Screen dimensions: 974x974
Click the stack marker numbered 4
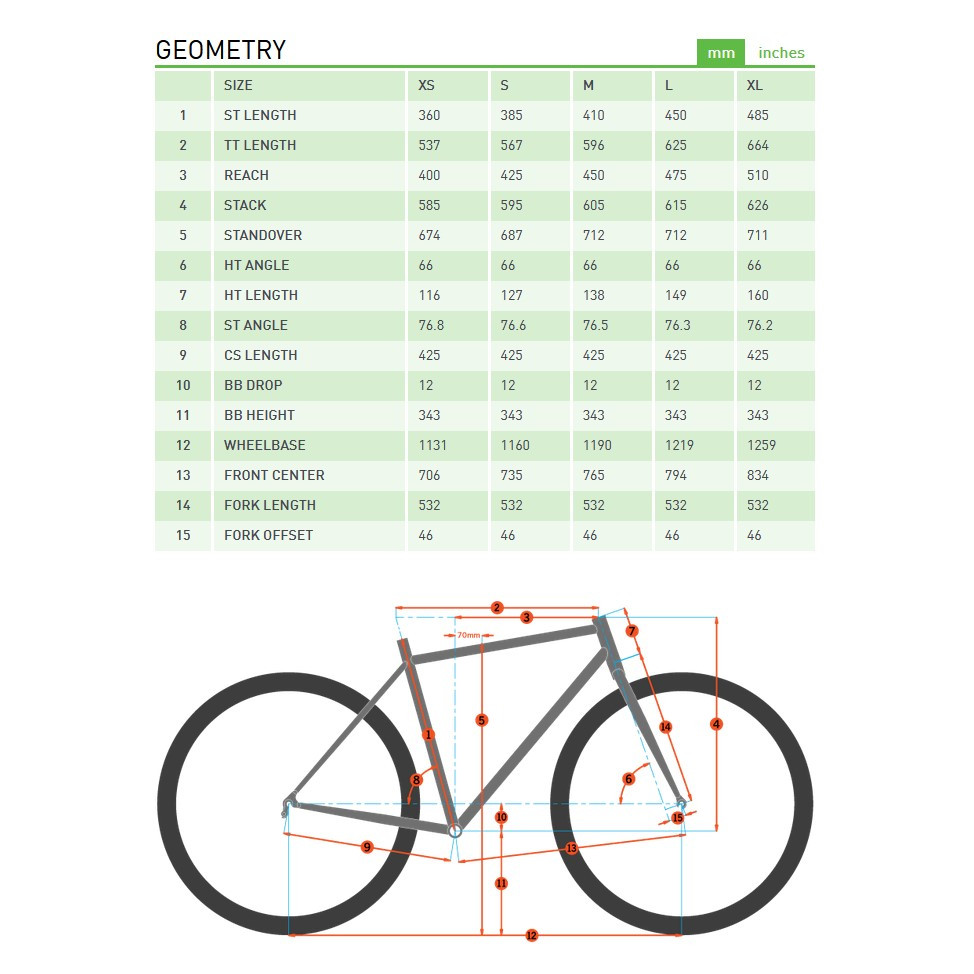(716, 723)
